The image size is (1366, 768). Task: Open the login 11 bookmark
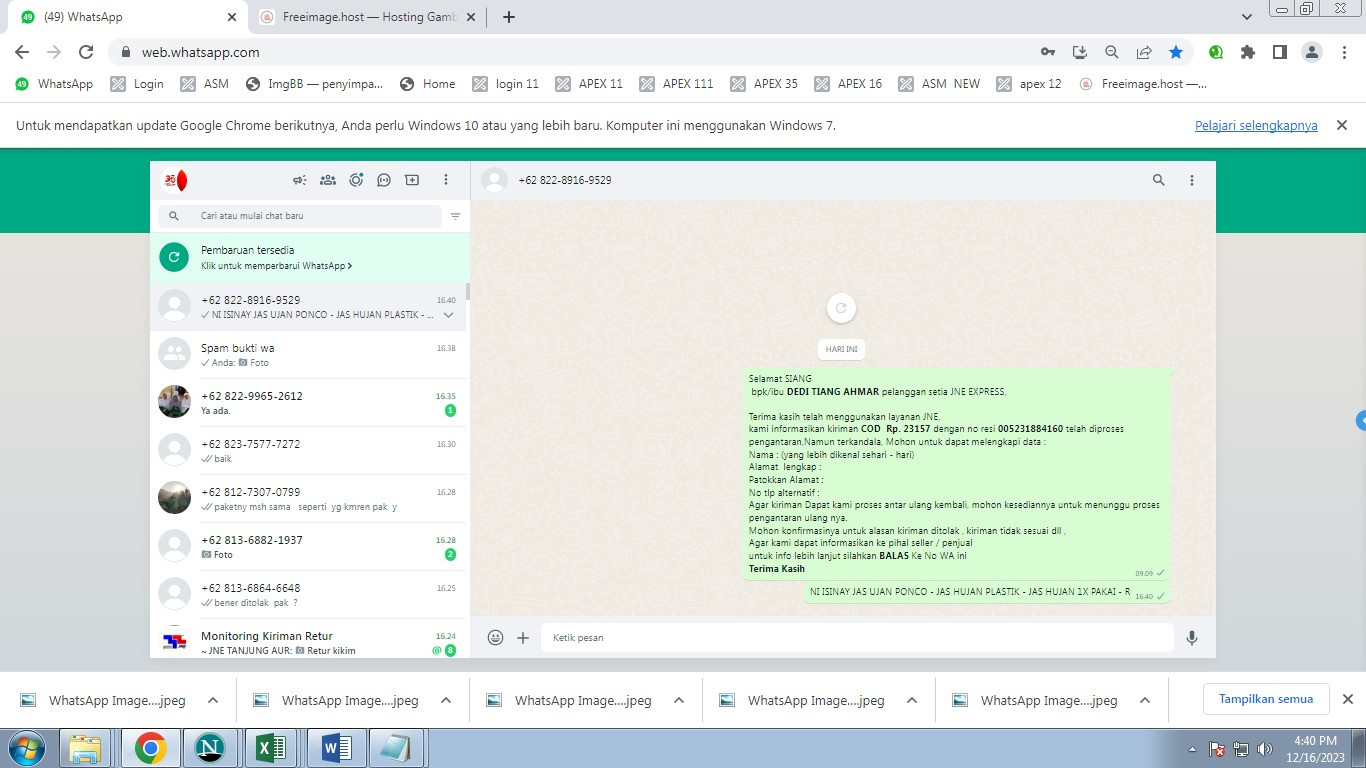[506, 84]
